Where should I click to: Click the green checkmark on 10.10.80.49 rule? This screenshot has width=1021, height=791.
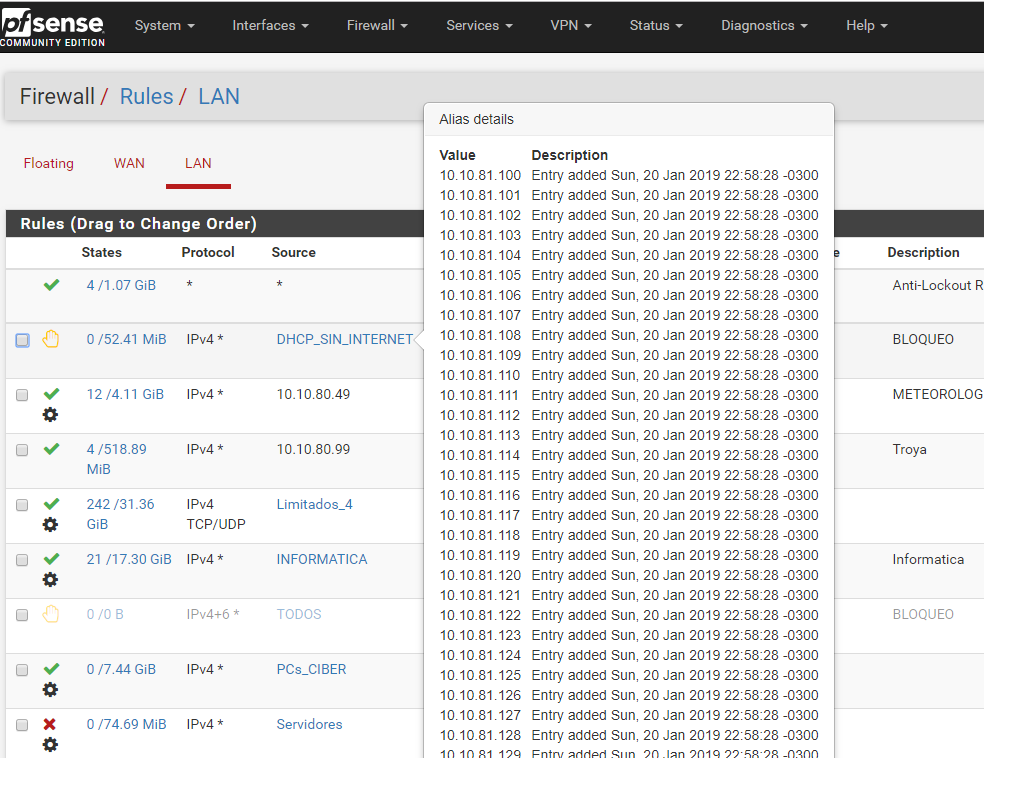pos(51,394)
